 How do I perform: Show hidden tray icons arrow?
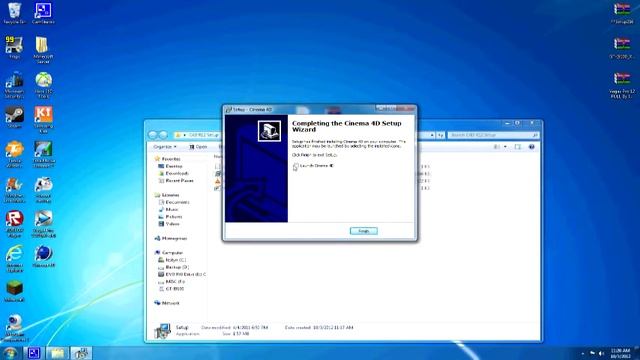[582, 353]
